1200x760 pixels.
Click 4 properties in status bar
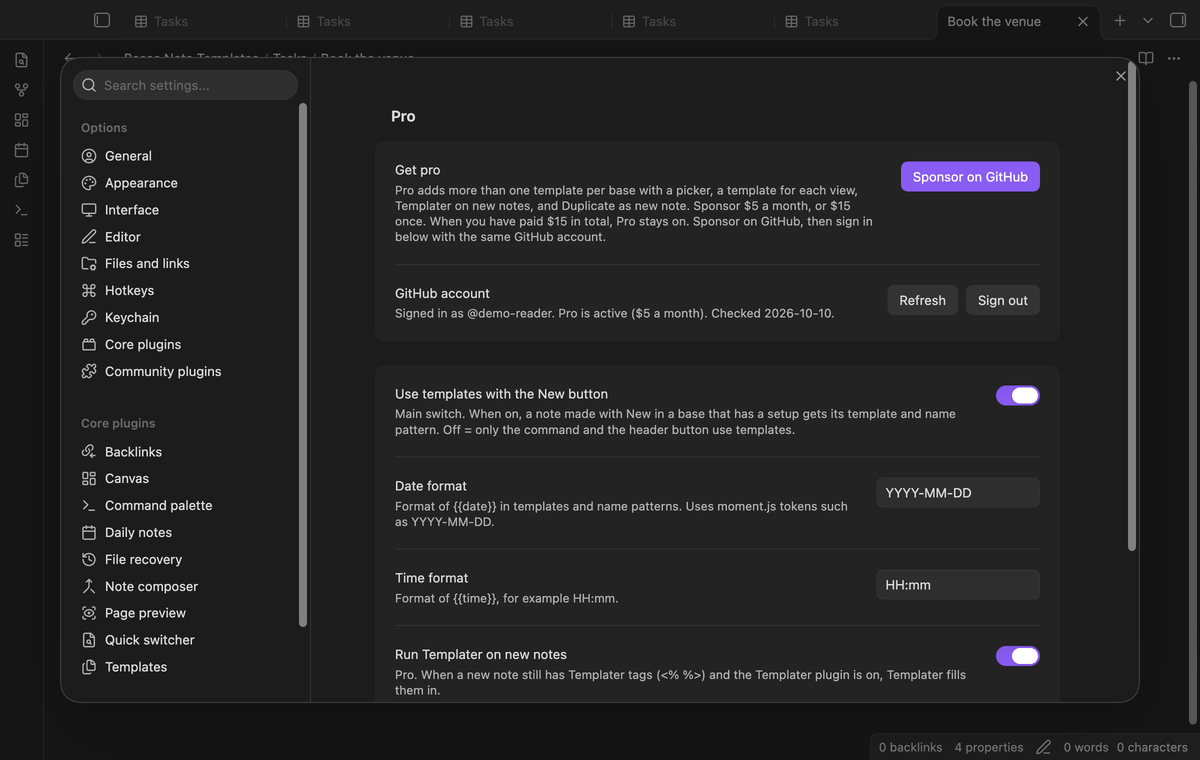point(989,747)
